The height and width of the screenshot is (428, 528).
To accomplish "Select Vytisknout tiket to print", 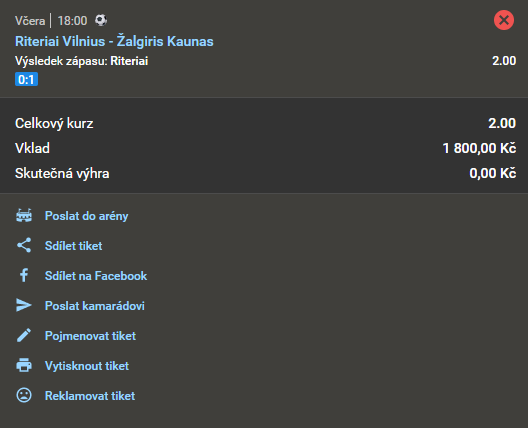I will (87, 366).
